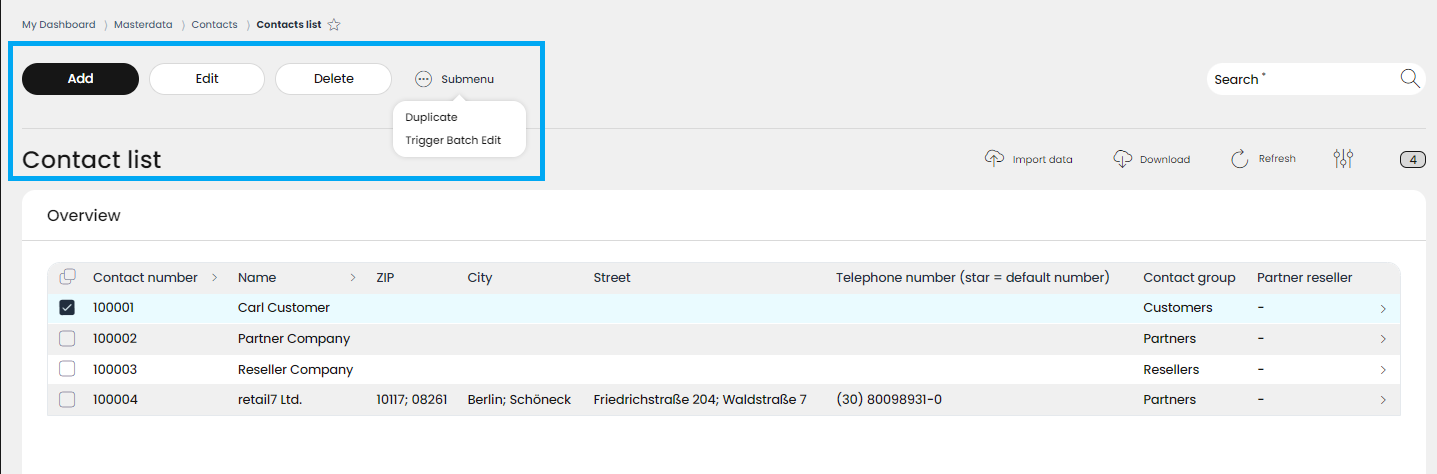Screen dimensions: 1437x474
Task: Click the Import data cloud upload icon
Action: 994,159
